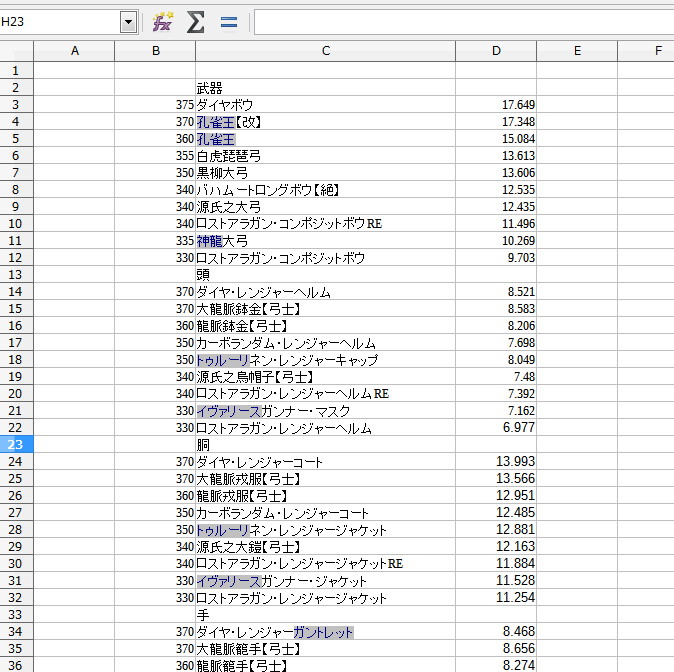Select column E header
Screen dimensions: 674x672
[577, 51]
